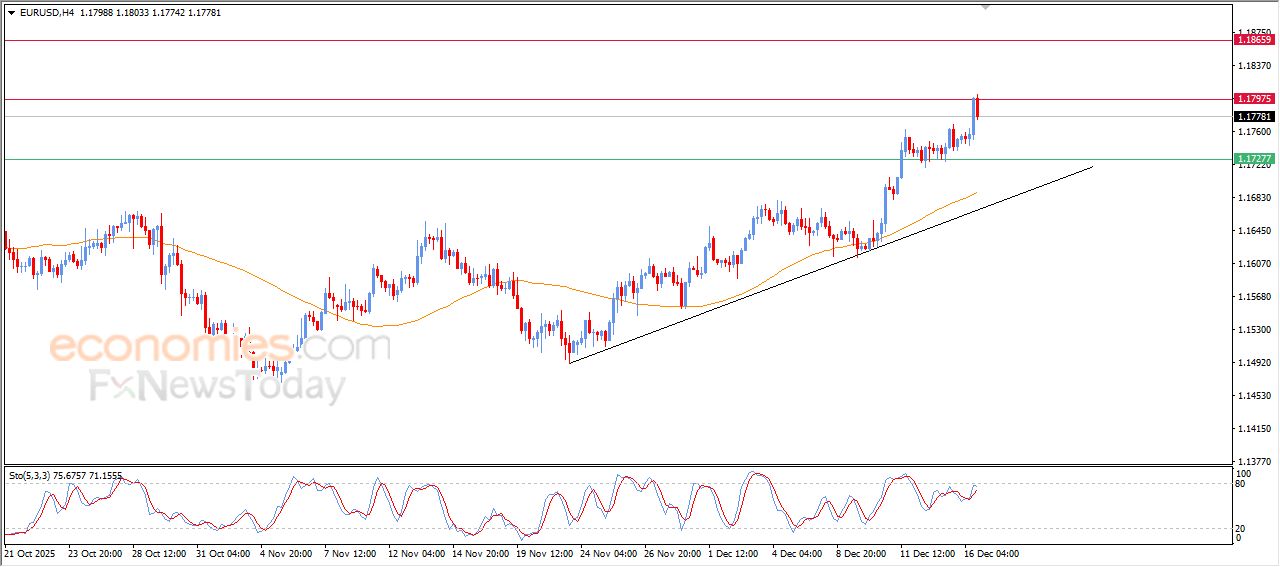Select the green 1.17277 support price label
Screen dimensions: 1280x567
pos(1254,159)
